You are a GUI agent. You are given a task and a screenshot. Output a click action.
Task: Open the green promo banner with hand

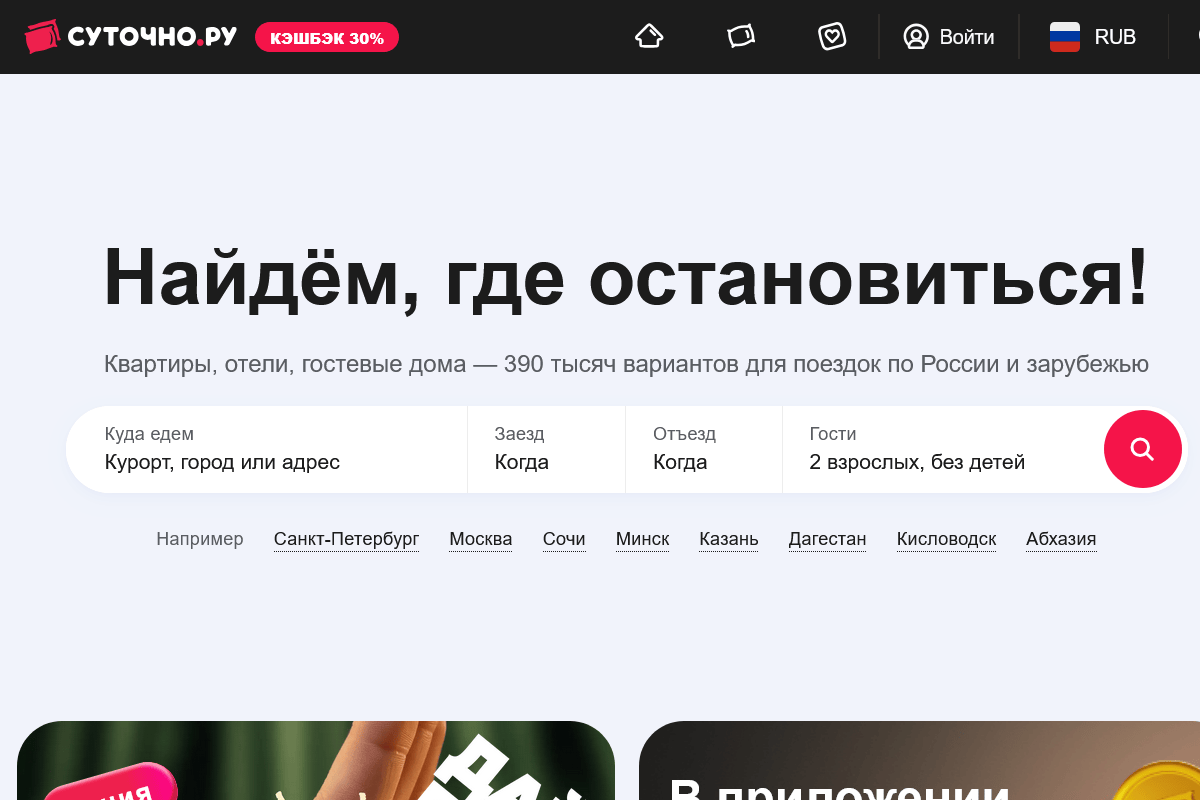316,760
